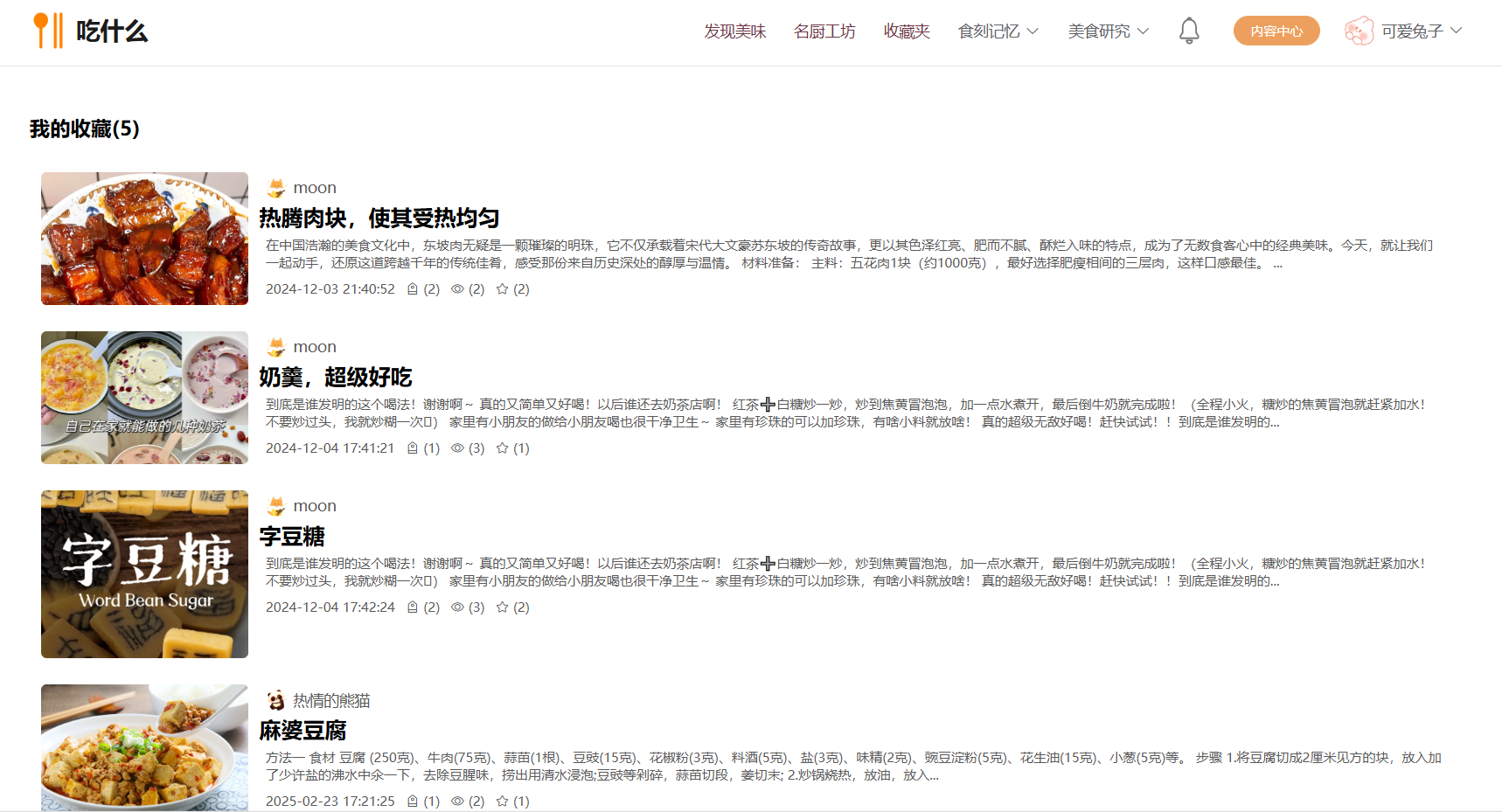Click moon avatar on 奶羹 post
This screenshot has width=1502, height=812.
pyautogui.click(x=276, y=347)
